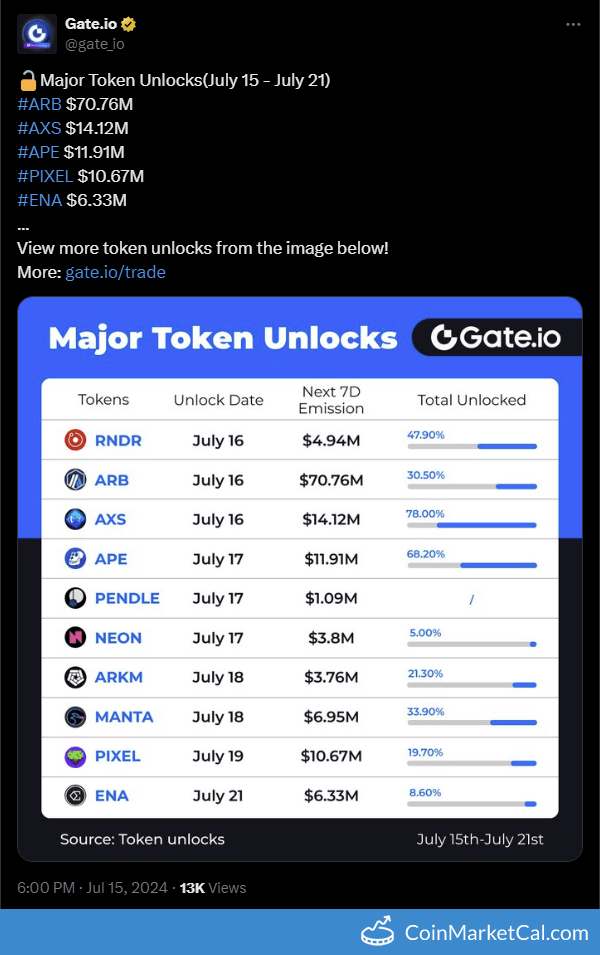Click the @gate_io username handle
The height and width of the screenshot is (955, 600).
94,43
